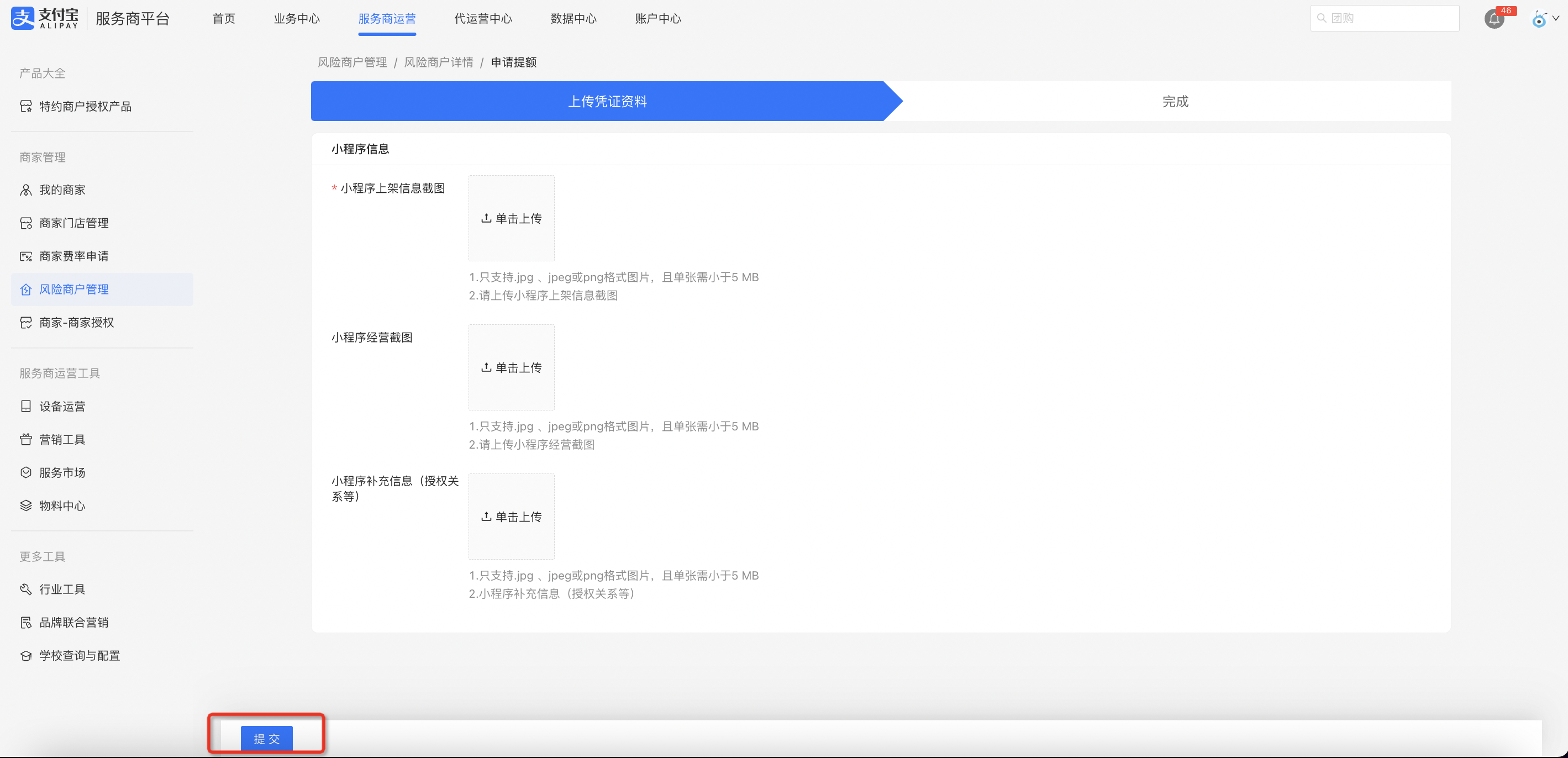Go to 物料中心 in the sidebar
Image resolution: width=1568 pixels, height=758 pixels.
click(x=62, y=506)
